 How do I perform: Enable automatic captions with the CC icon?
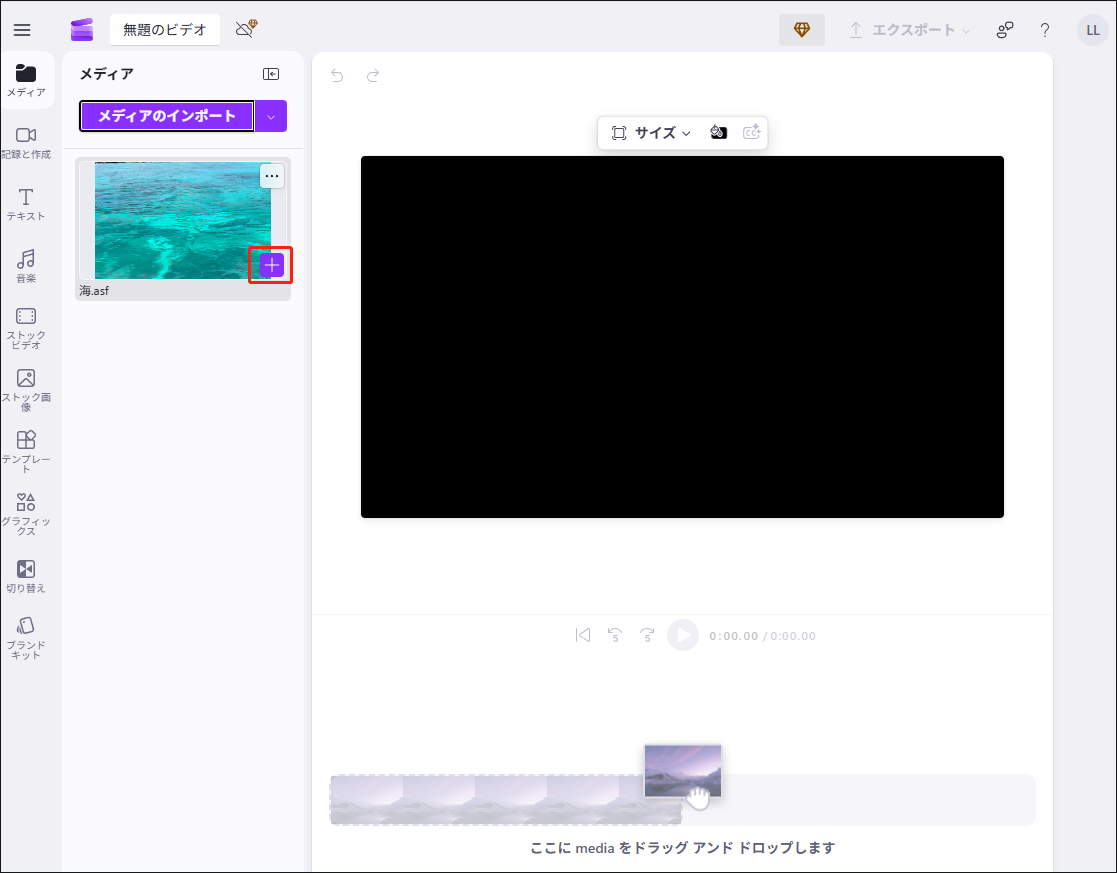[751, 132]
